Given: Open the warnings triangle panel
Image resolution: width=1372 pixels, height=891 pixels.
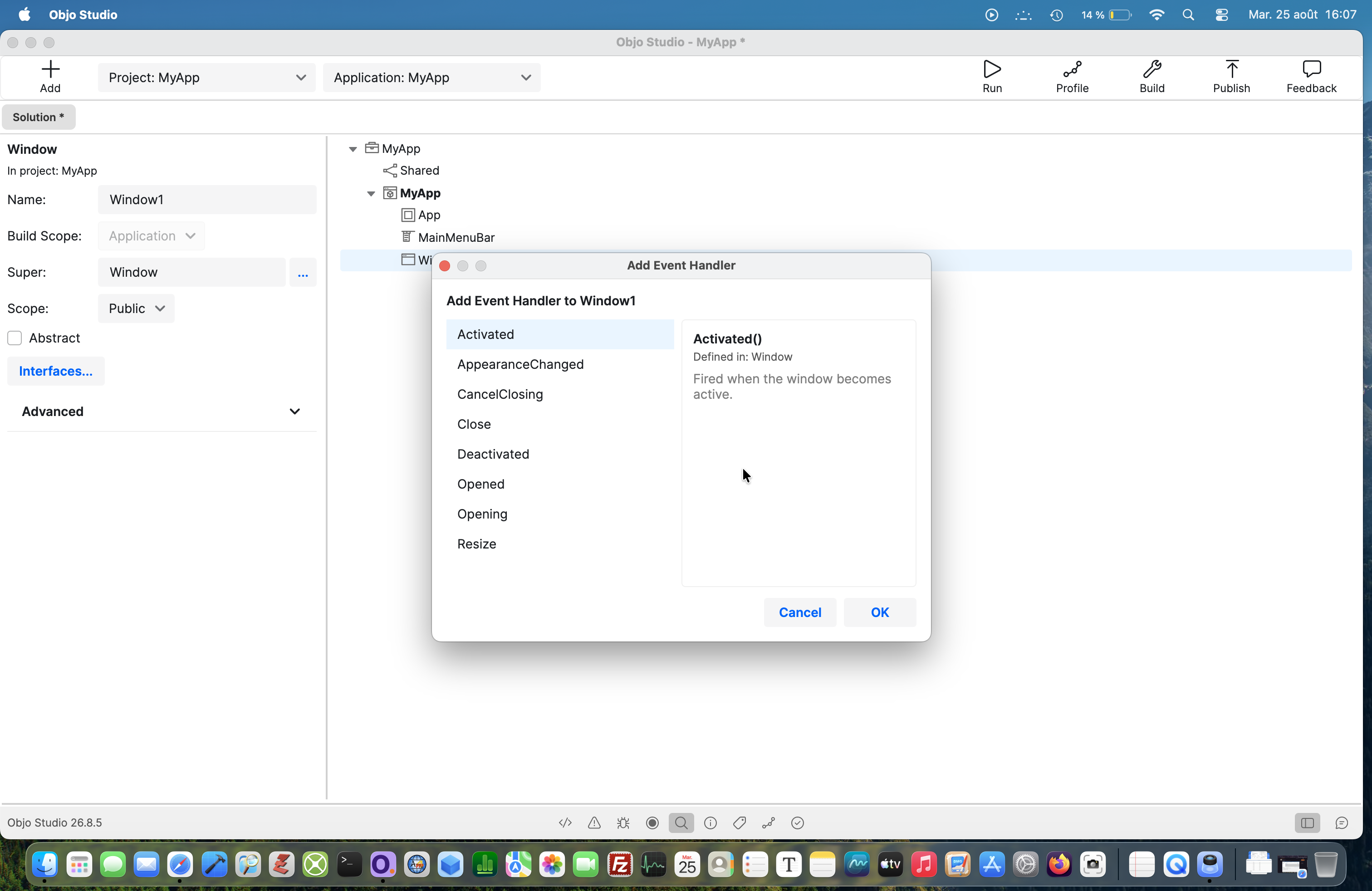Looking at the screenshot, I should (594, 823).
